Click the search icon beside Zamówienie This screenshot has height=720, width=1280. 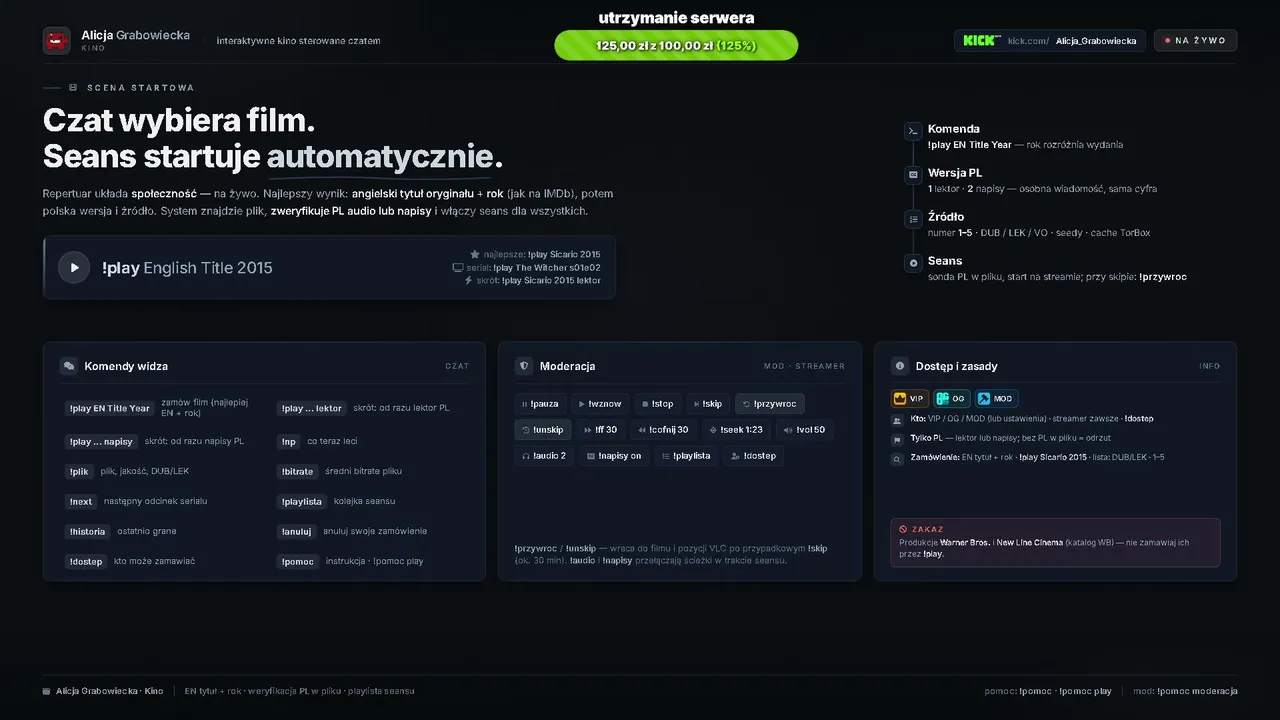point(897,459)
